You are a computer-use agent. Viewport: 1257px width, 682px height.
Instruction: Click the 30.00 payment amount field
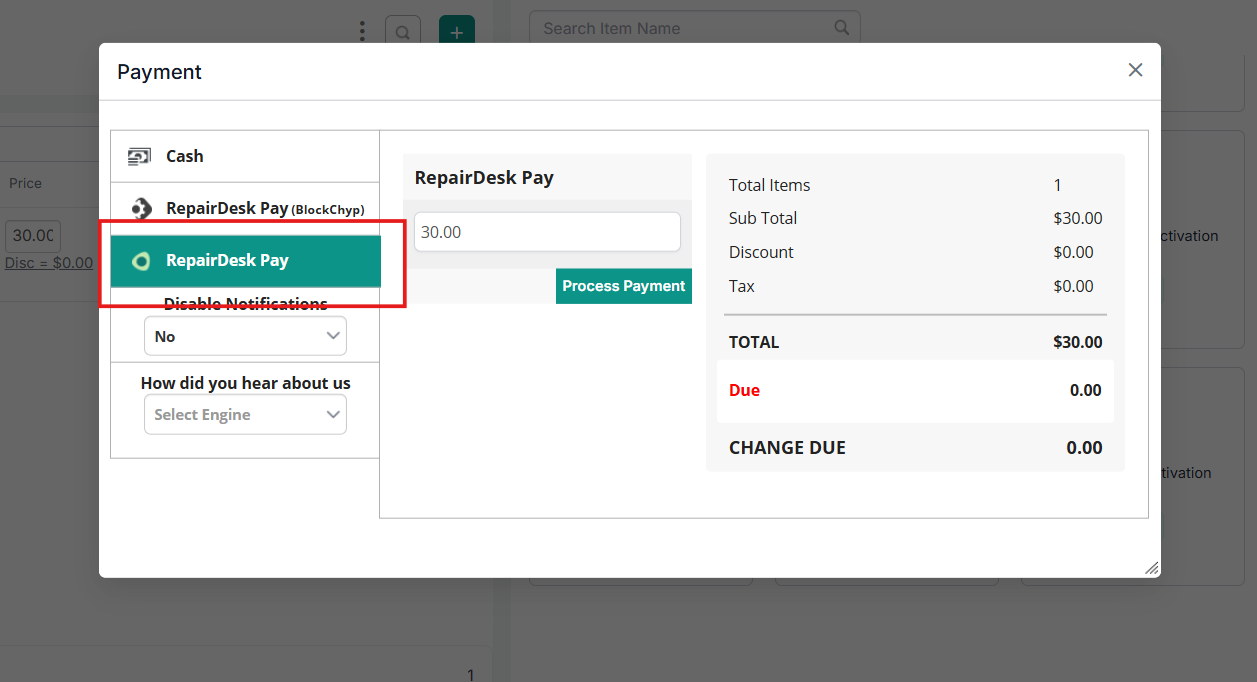click(x=547, y=231)
